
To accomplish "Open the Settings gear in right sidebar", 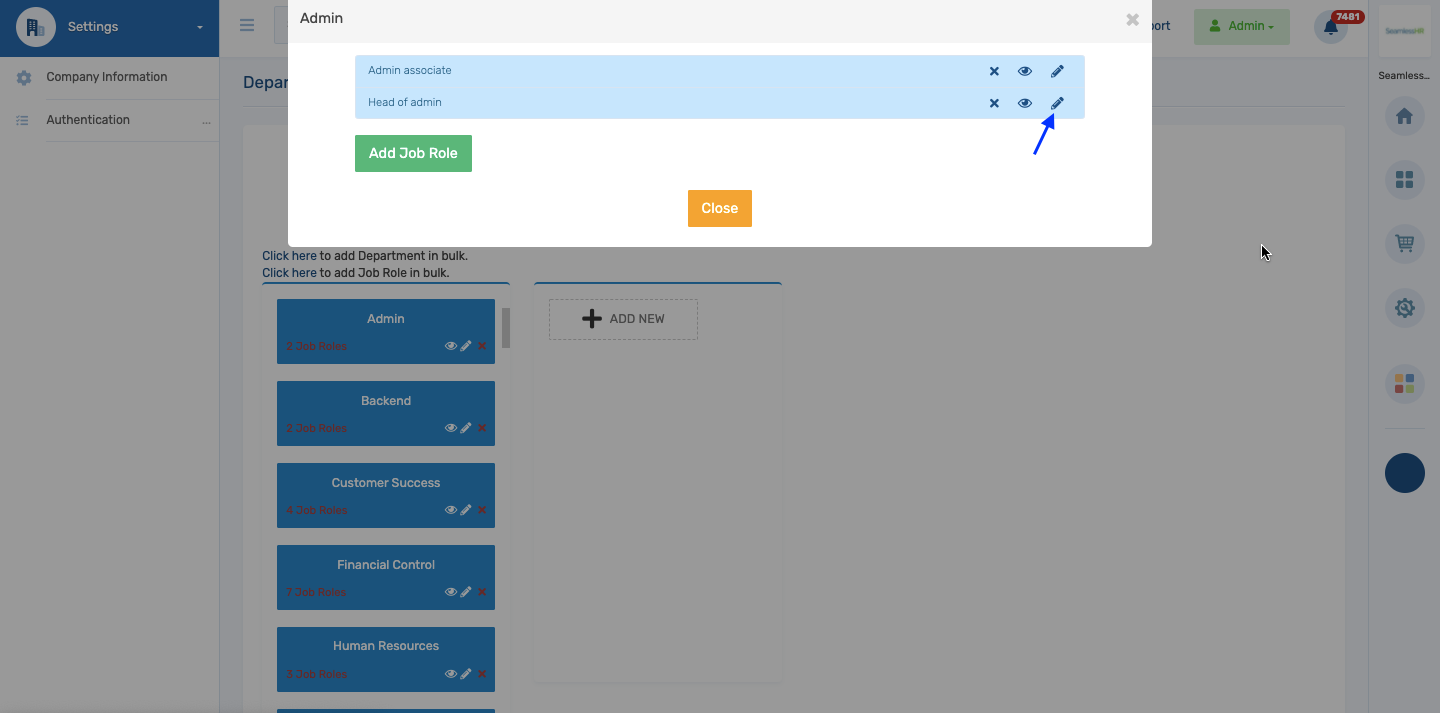I will 1404,308.
